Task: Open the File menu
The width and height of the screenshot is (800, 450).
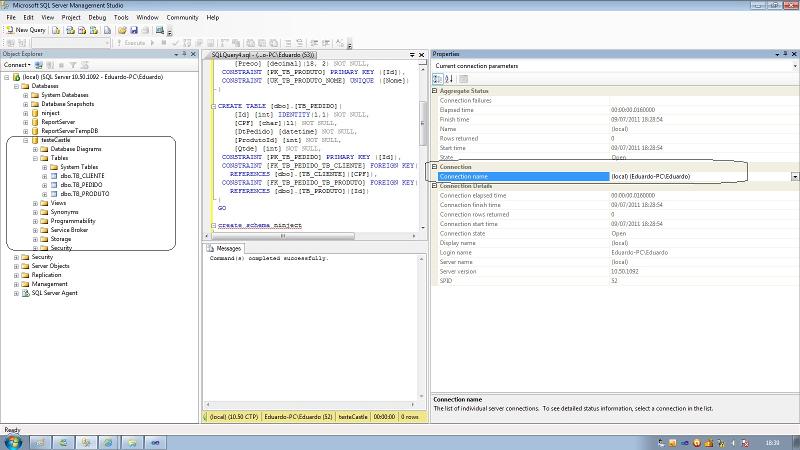Action: click(11, 17)
